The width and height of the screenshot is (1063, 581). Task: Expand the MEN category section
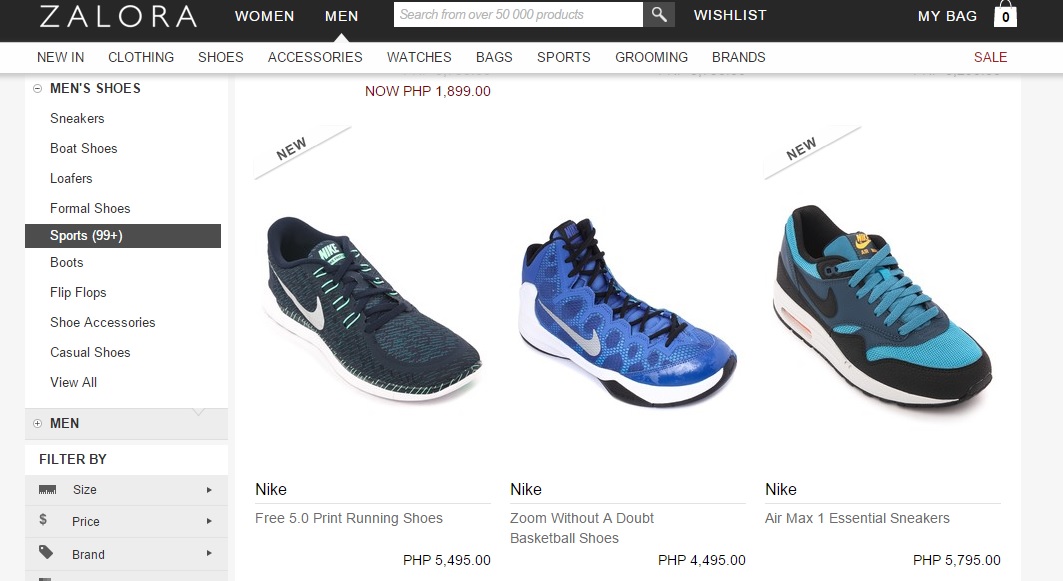[37, 424]
